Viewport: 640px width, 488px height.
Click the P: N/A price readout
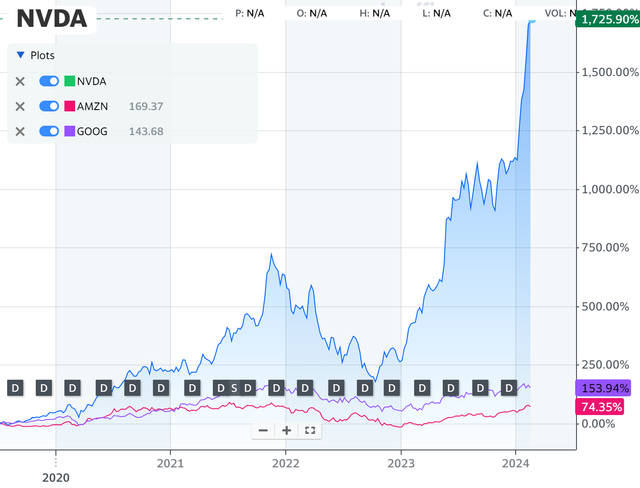point(250,13)
